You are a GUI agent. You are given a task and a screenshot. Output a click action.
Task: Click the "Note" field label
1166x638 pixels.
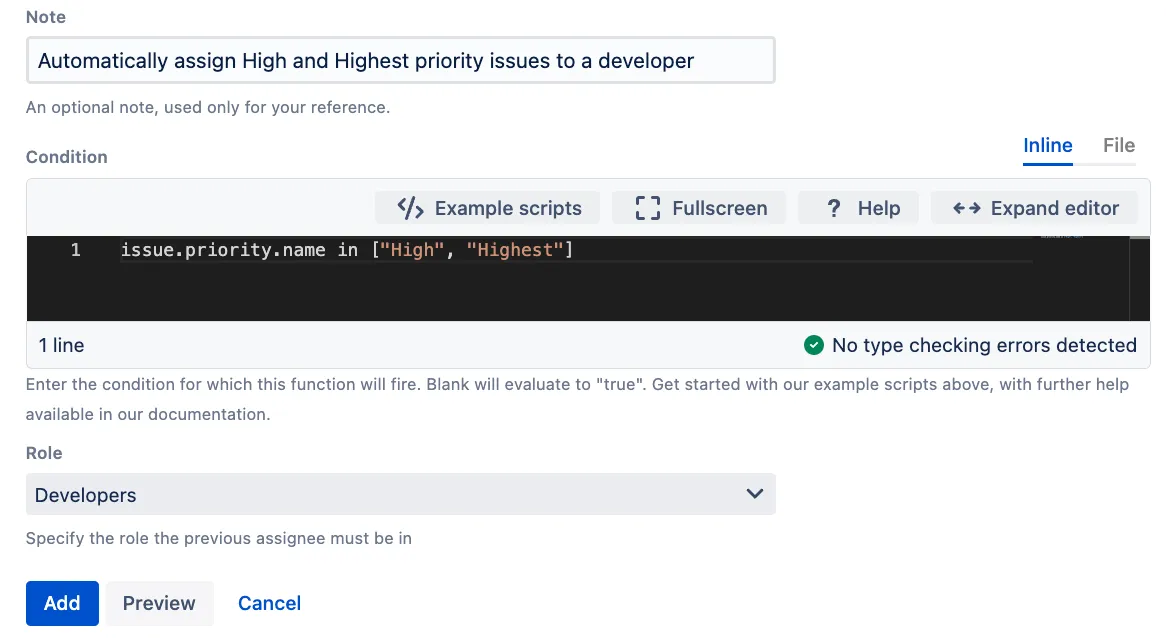(x=46, y=17)
